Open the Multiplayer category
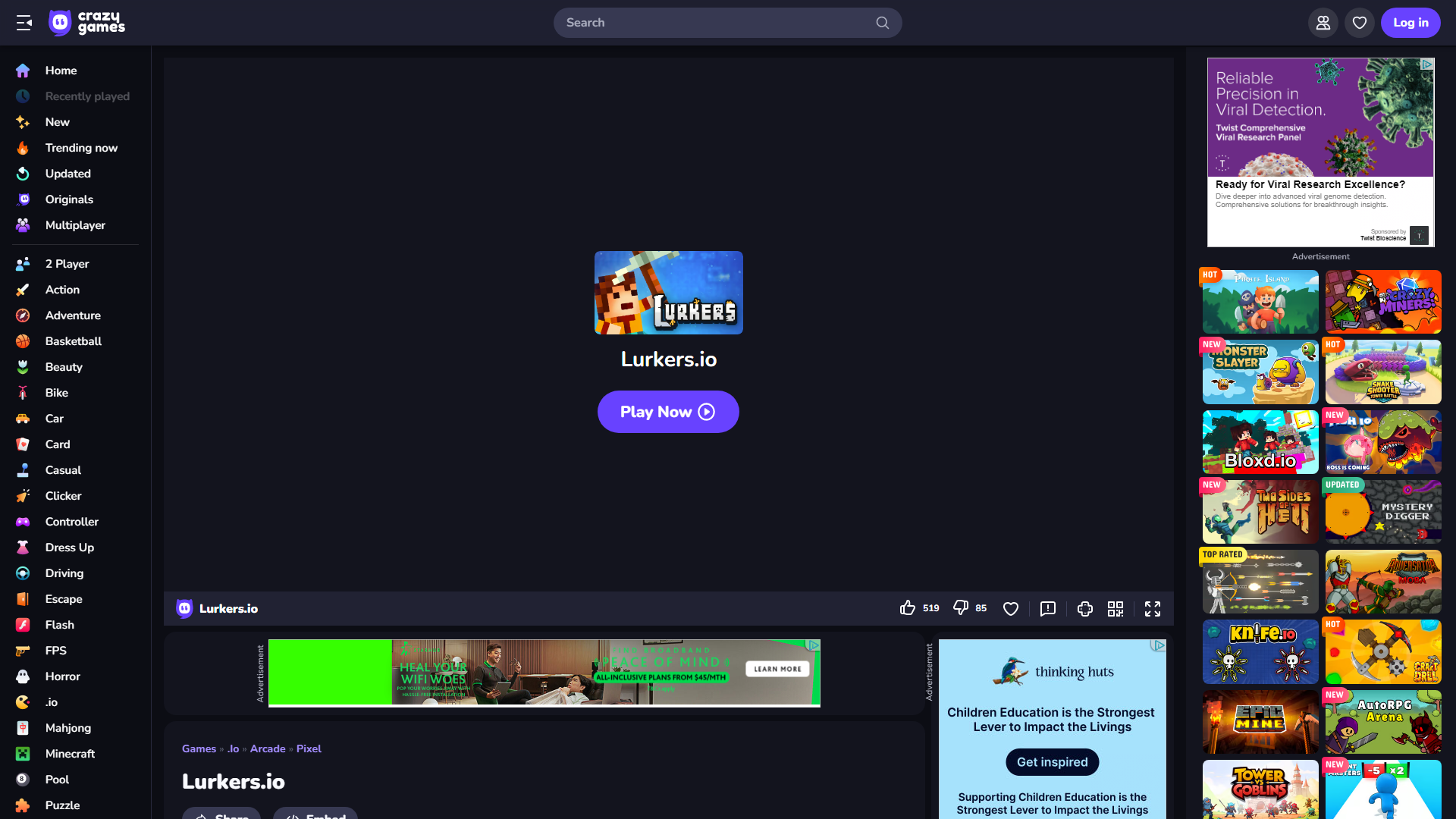1456x819 pixels. (x=75, y=225)
